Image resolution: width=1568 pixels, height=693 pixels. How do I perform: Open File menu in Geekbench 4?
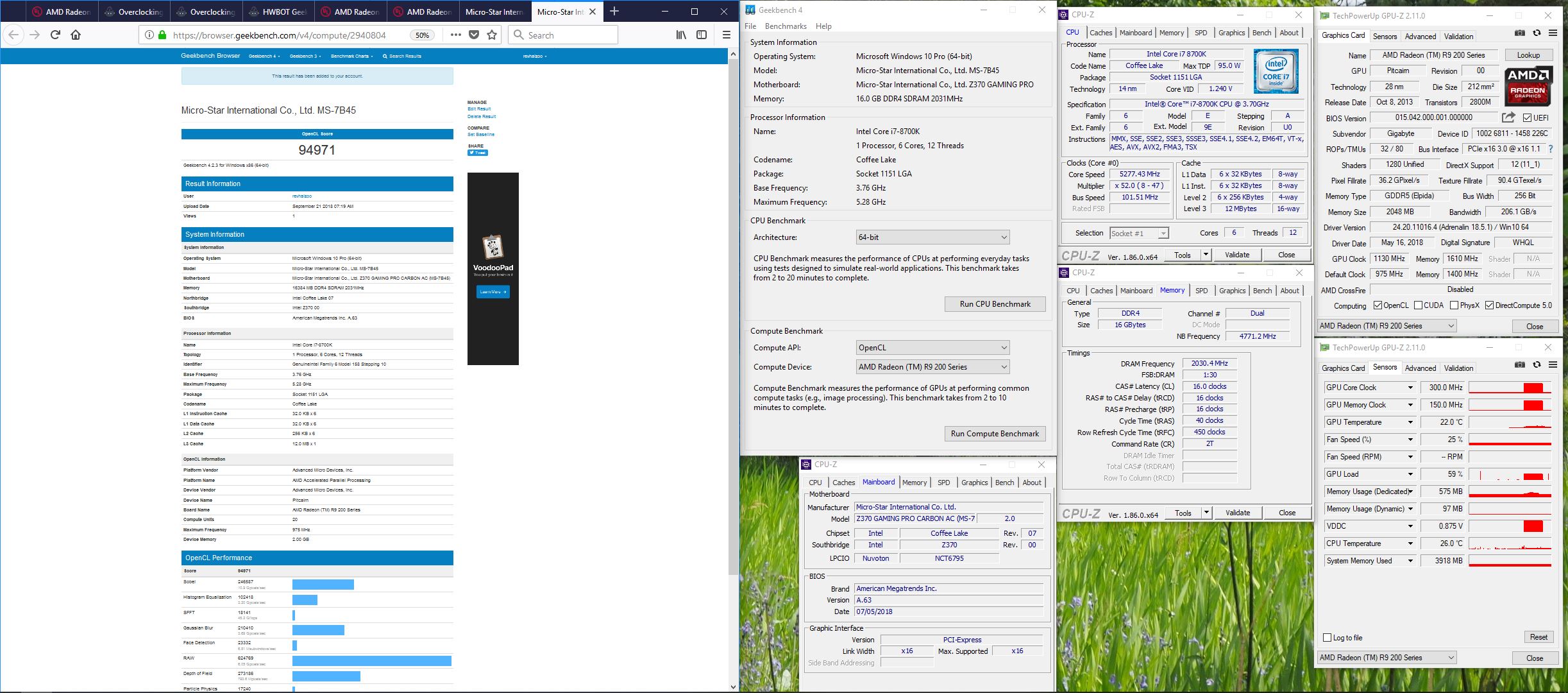point(750,26)
